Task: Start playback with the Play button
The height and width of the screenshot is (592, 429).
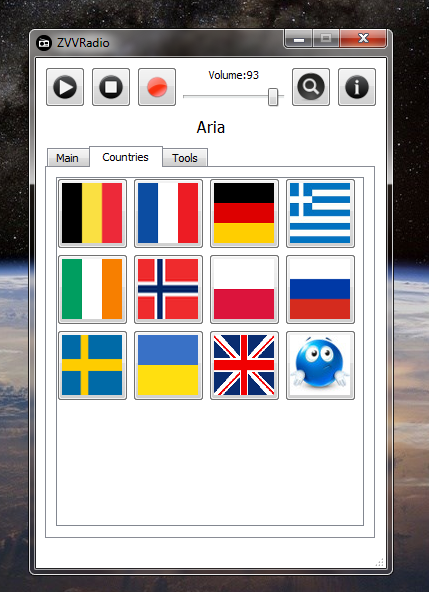Action: pyautogui.click(x=65, y=87)
